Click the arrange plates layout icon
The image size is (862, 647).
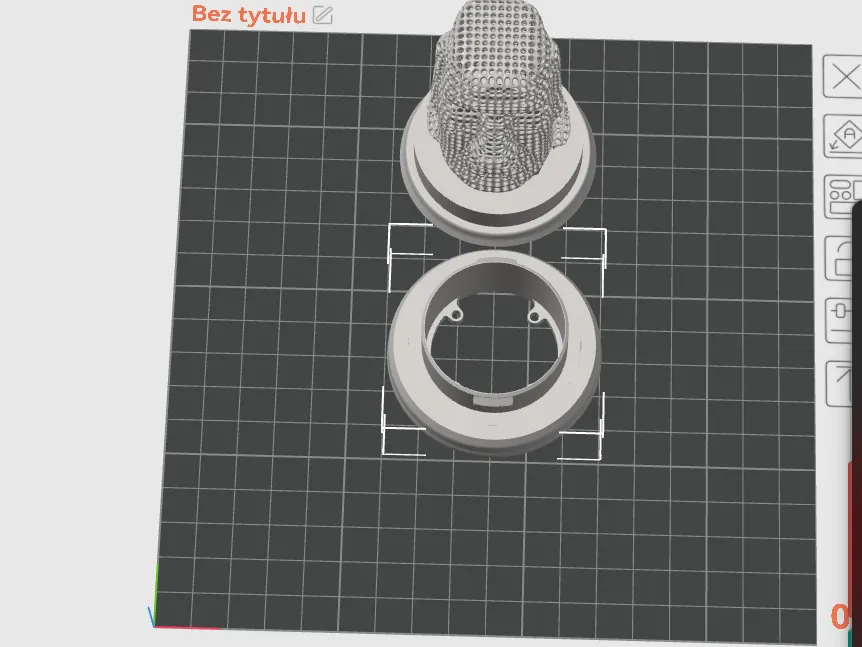coord(843,196)
